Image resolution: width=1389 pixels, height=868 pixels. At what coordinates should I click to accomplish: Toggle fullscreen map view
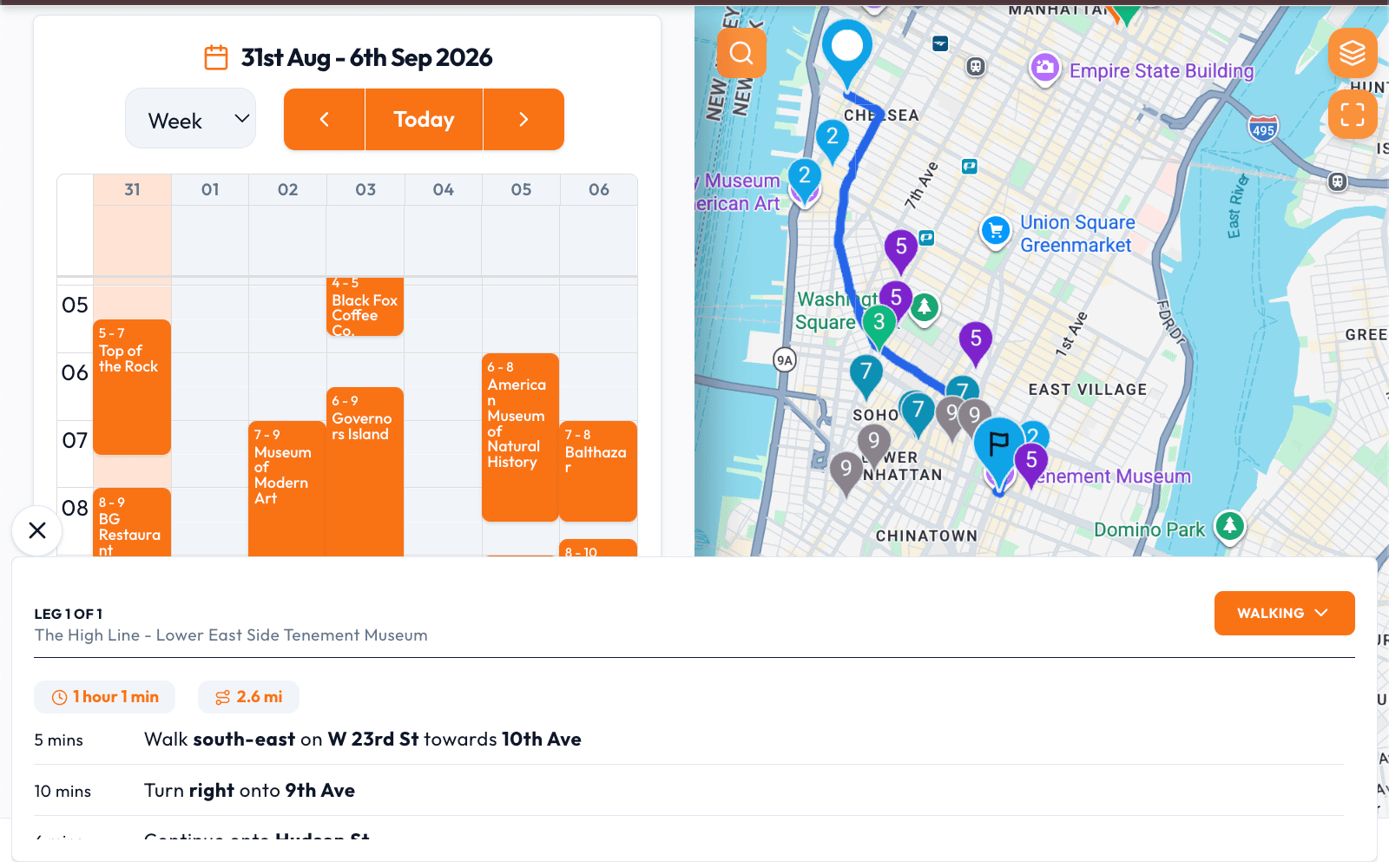pyautogui.click(x=1353, y=114)
